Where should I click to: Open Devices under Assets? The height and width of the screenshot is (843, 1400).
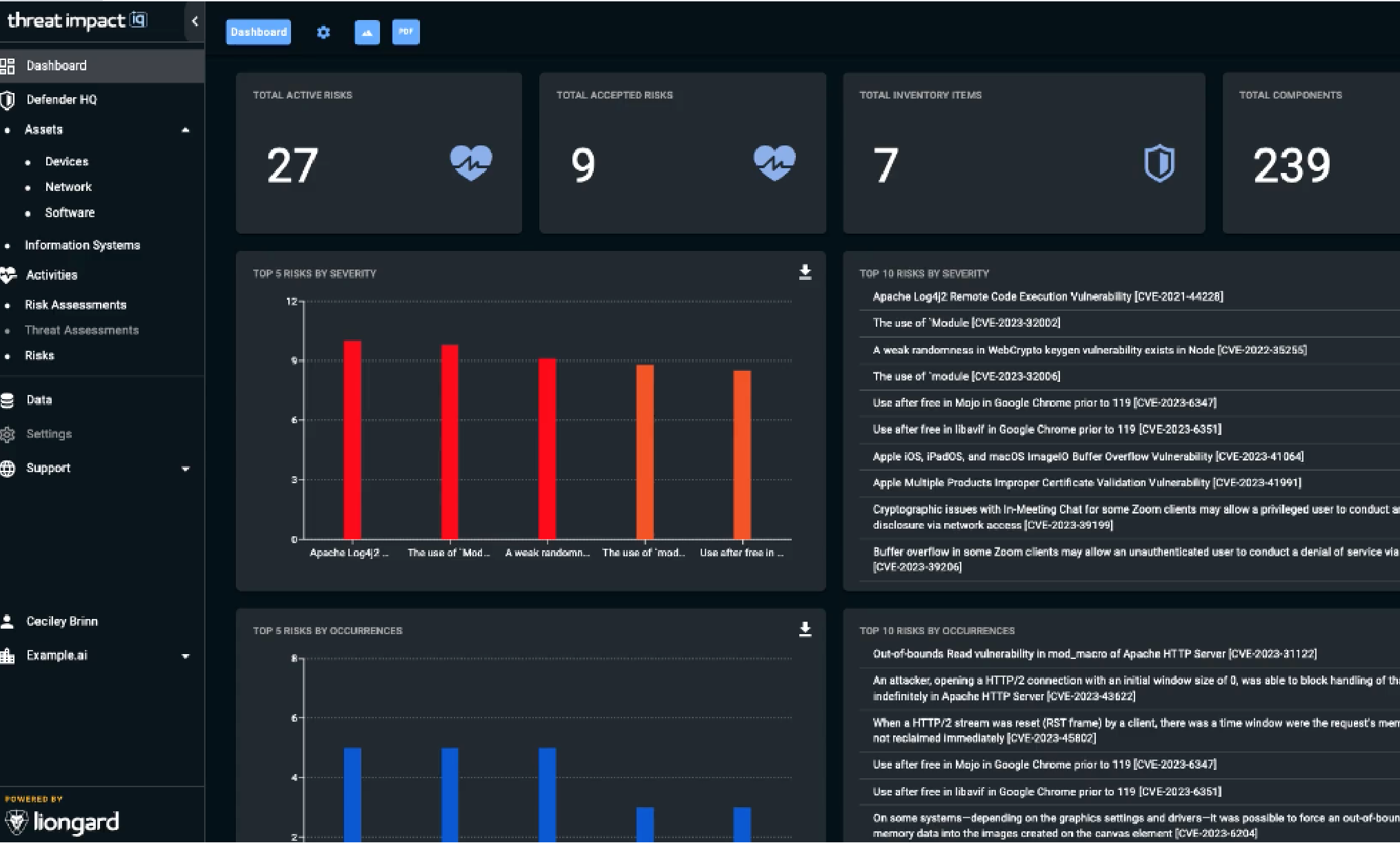point(67,161)
